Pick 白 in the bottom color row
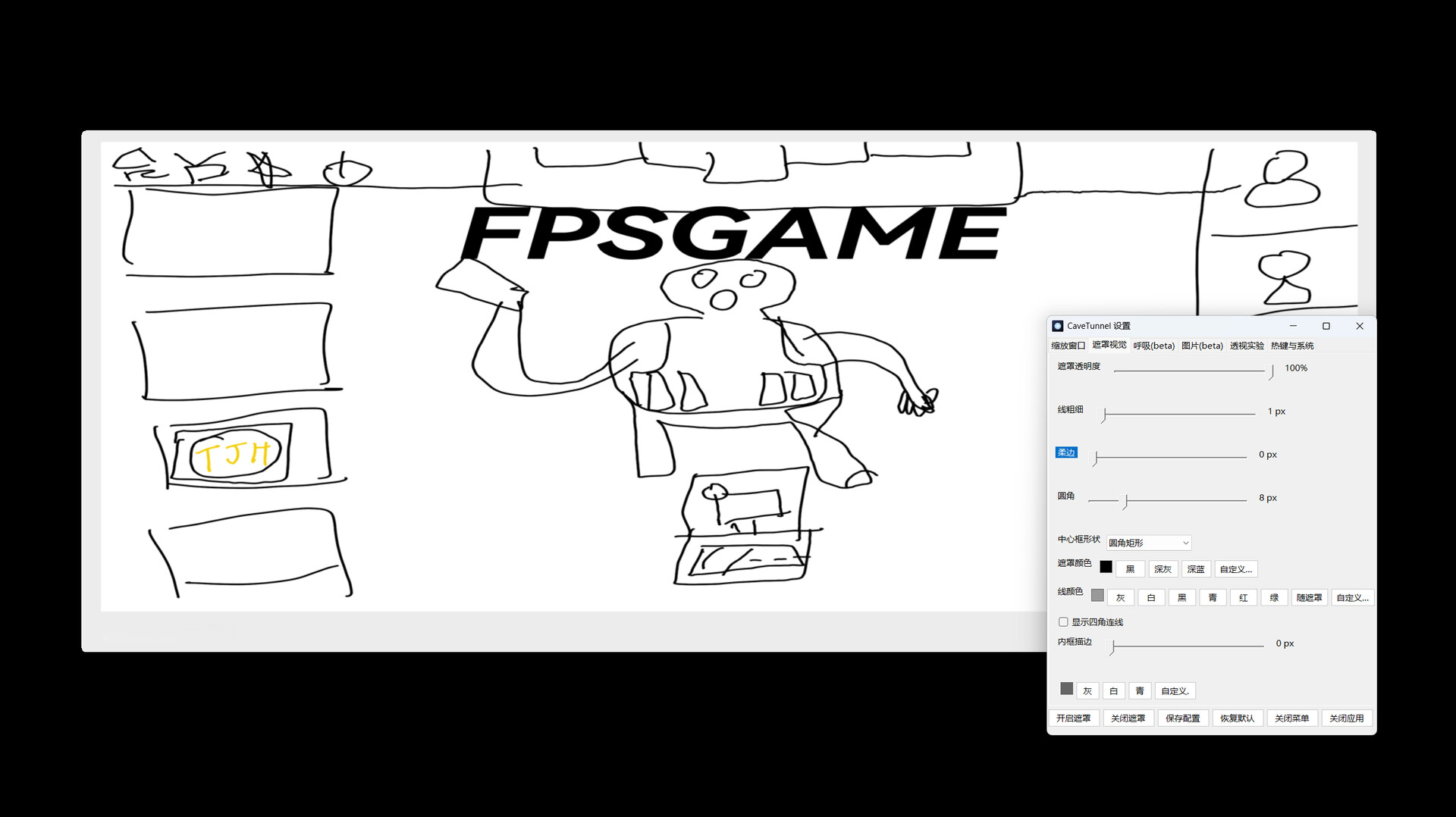The image size is (1456, 817). tap(1114, 691)
